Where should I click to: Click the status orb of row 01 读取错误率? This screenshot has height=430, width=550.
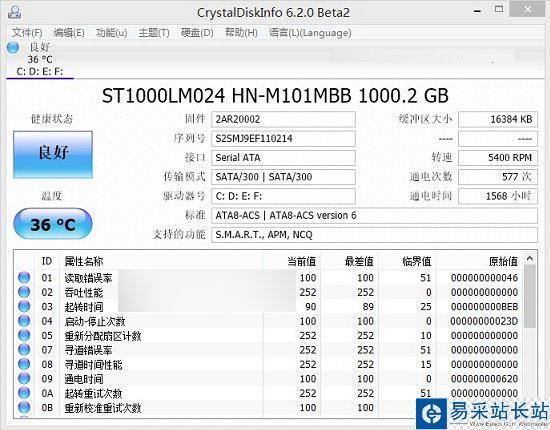click(24, 277)
